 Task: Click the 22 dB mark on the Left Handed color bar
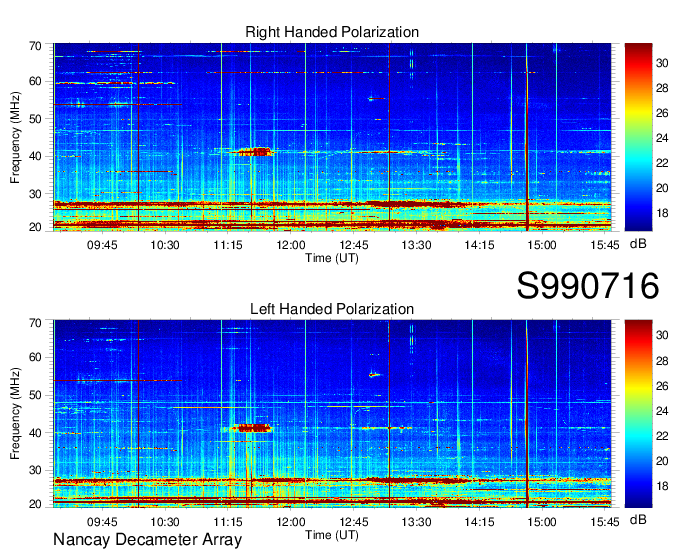662,436
